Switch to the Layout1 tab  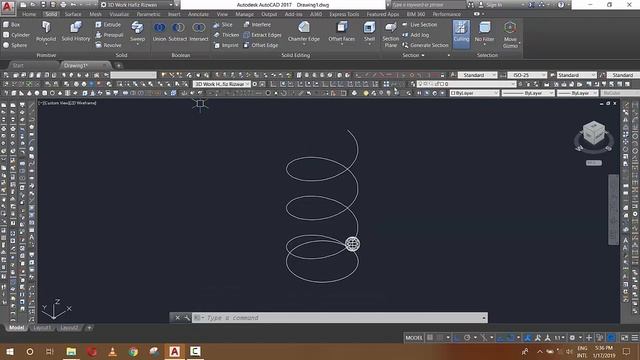42,328
